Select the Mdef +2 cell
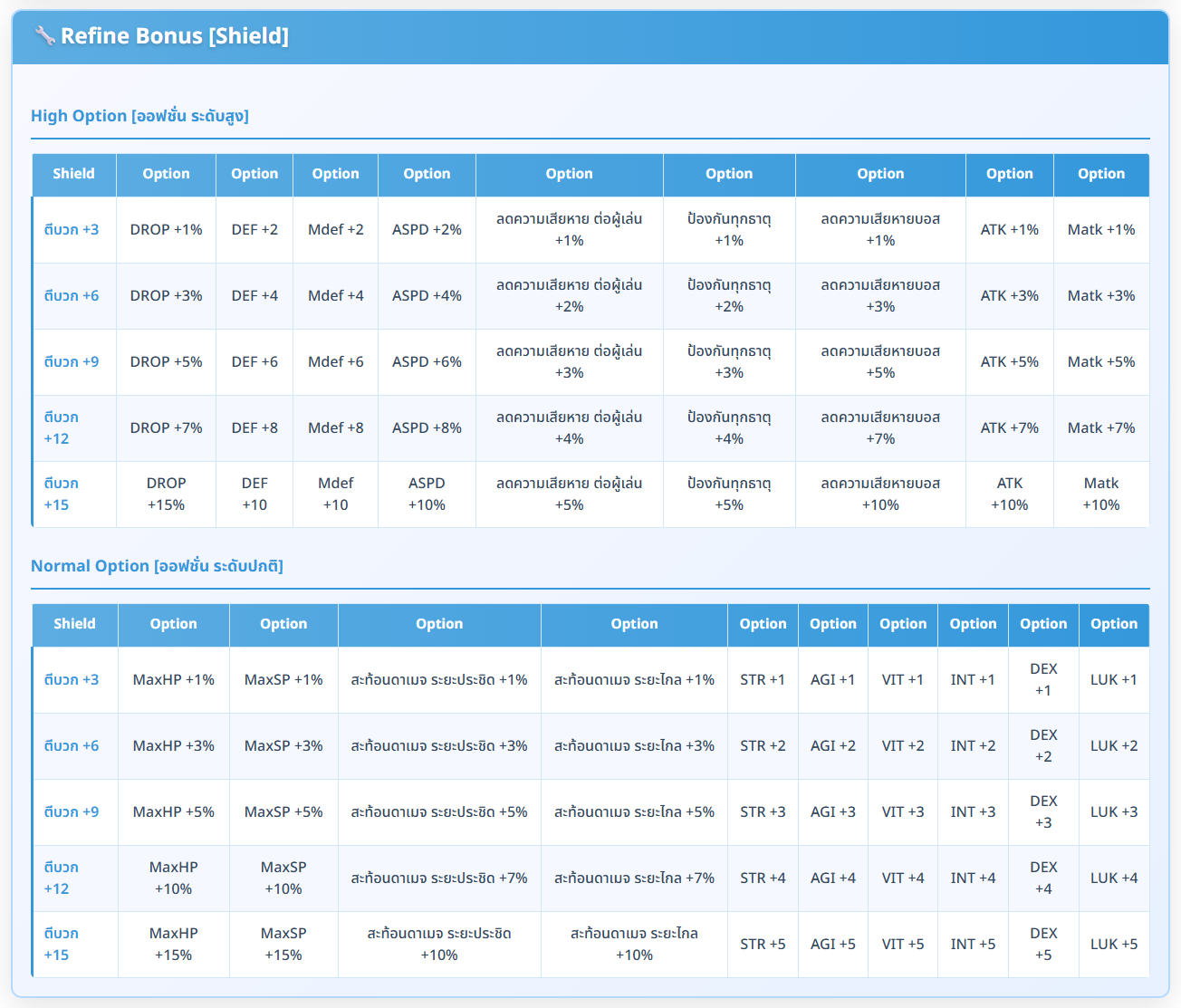This screenshot has height=1008, width=1181. [x=335, y=230]
